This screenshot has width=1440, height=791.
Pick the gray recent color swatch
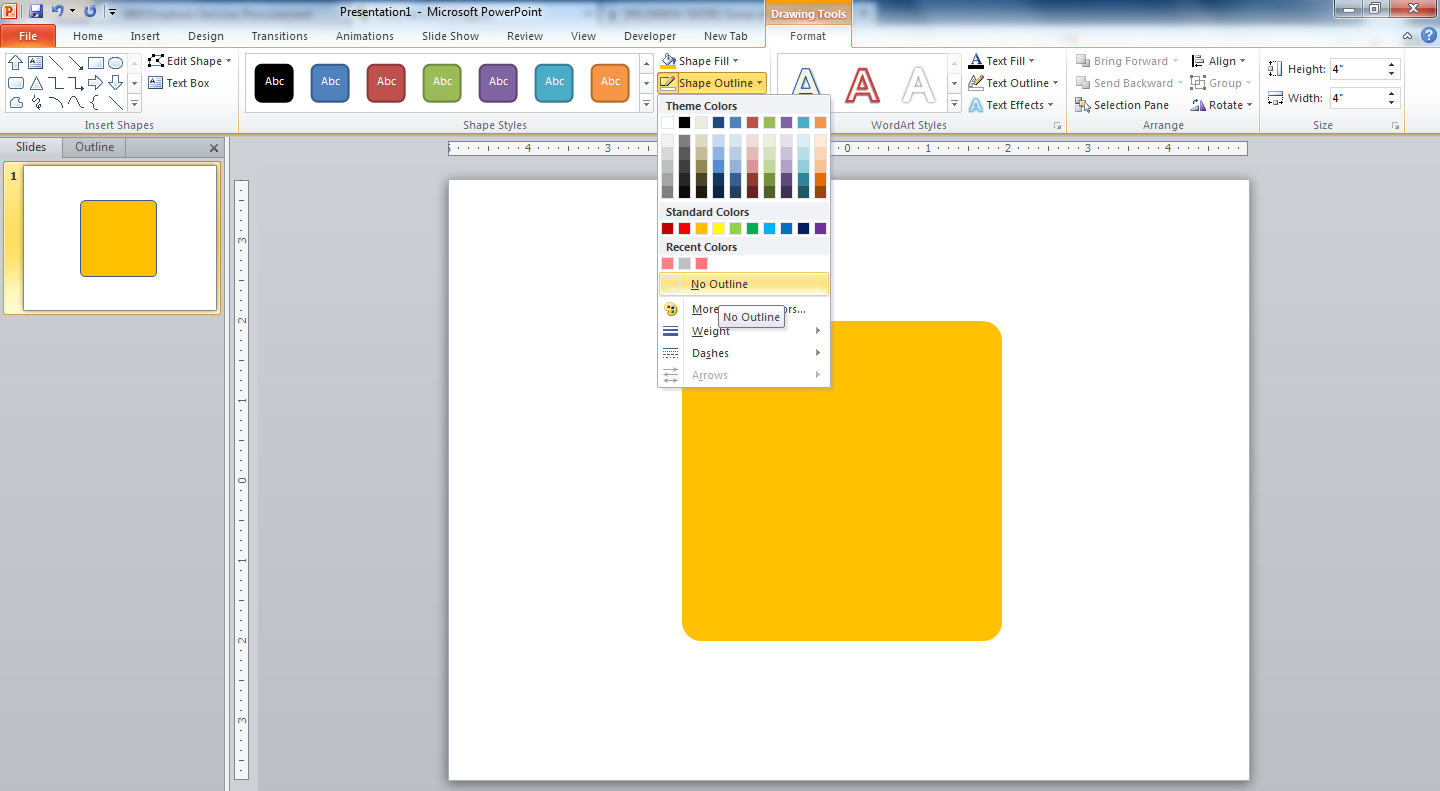(x=685, y=263)
